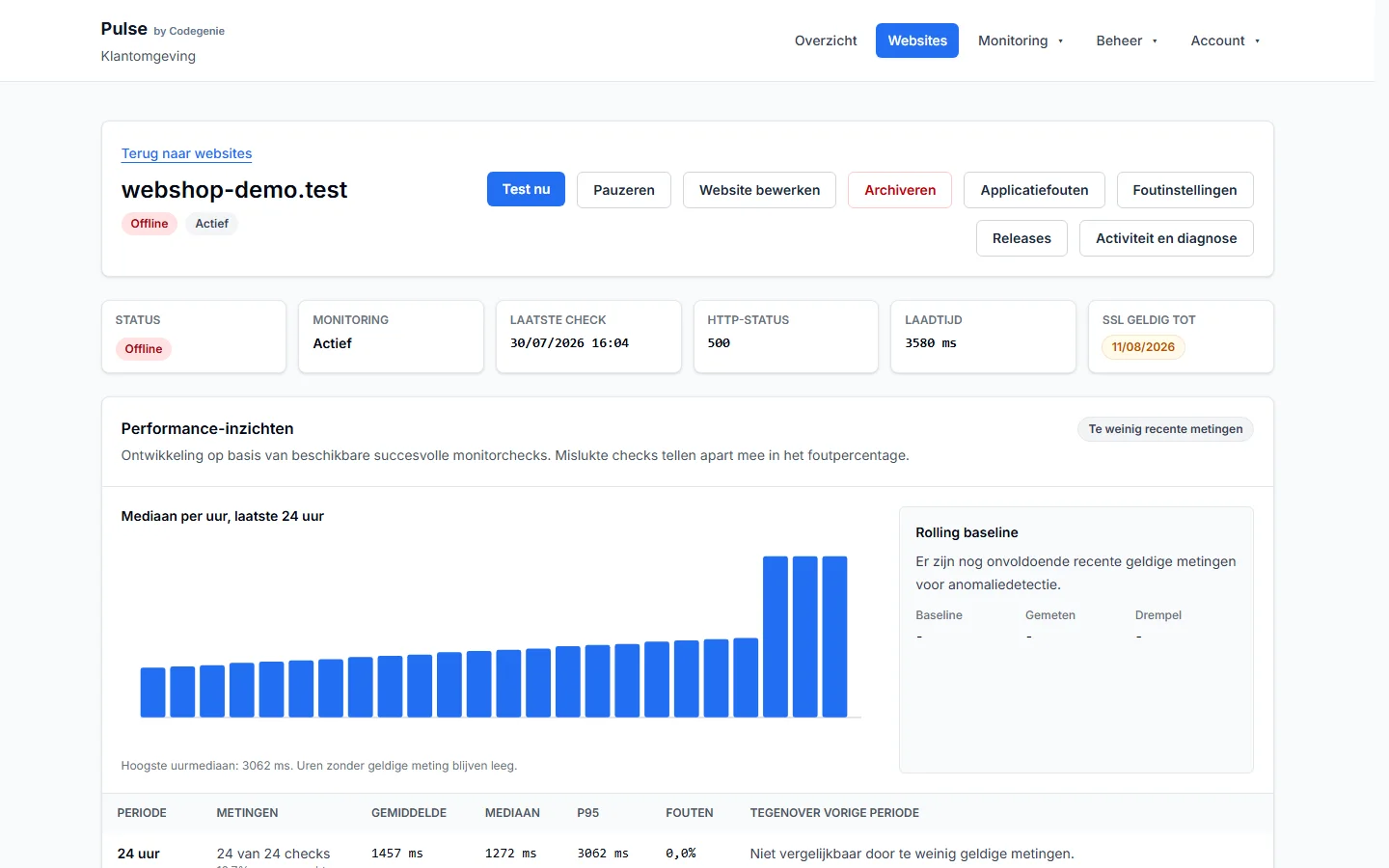View the Releases page
This screenshot has height=868, width=1389.
(1021, 238)
